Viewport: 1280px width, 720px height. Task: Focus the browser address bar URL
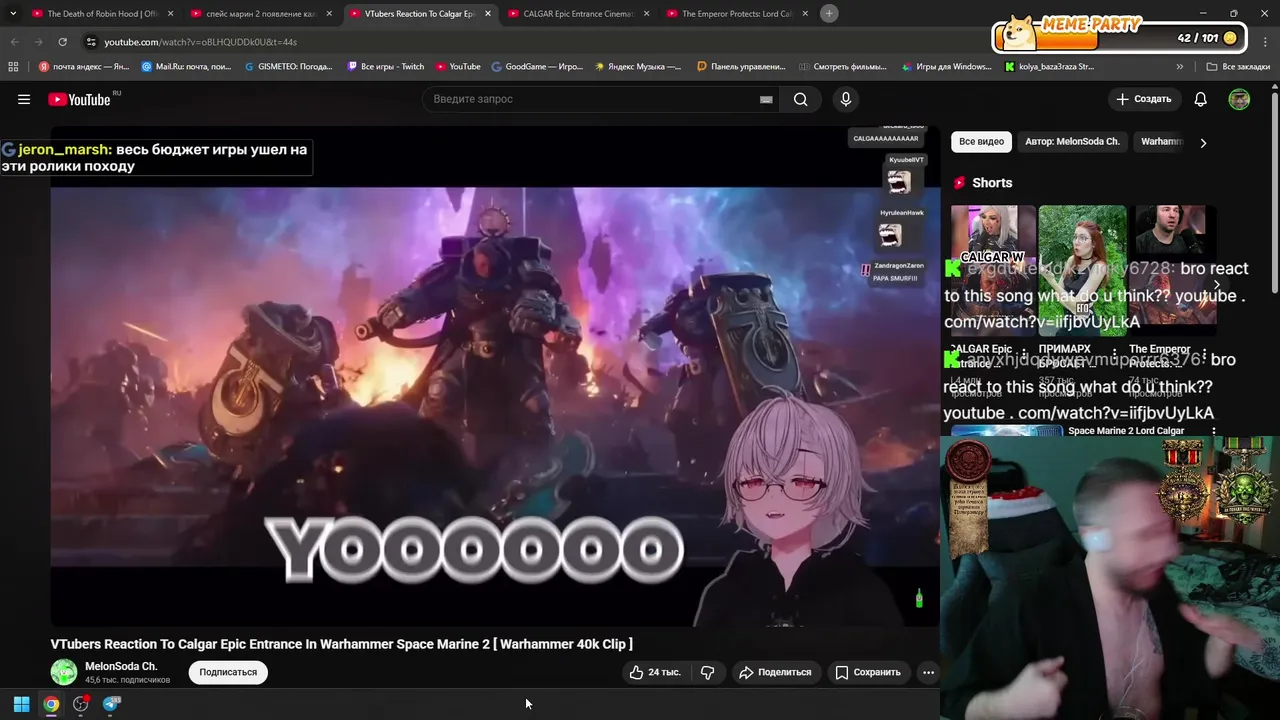200,42
